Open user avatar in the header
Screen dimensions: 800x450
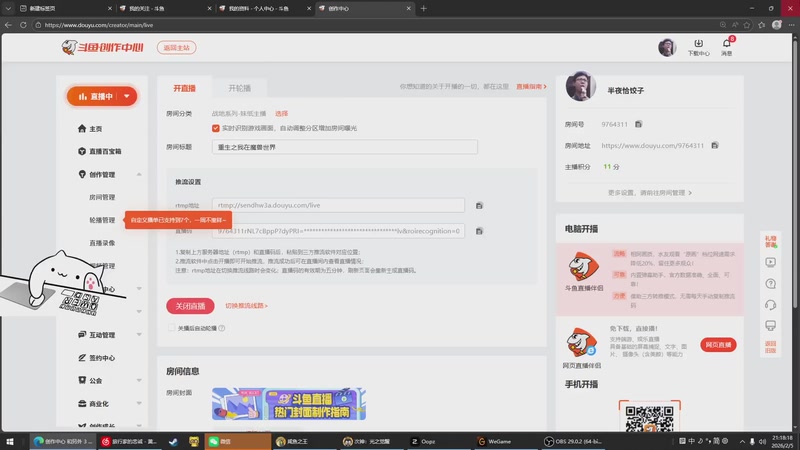coord(667,47)
